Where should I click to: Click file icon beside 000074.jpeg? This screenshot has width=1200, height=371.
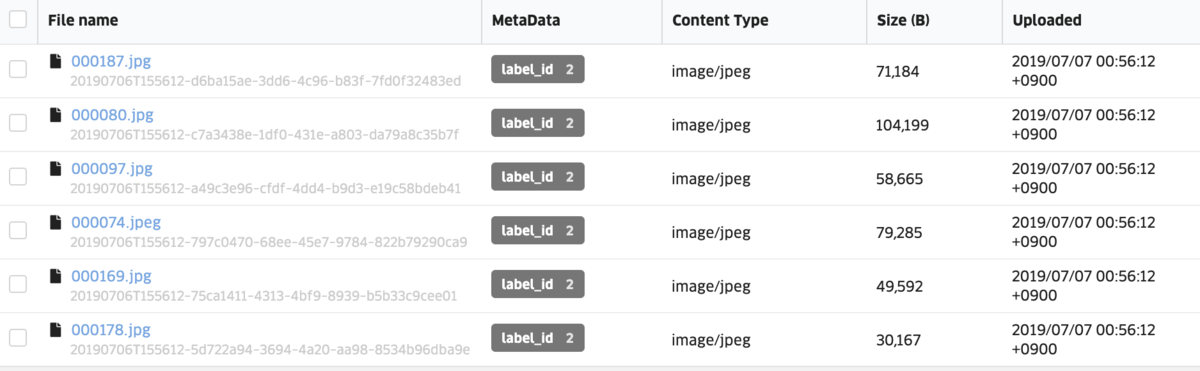[x=56, y=223]
